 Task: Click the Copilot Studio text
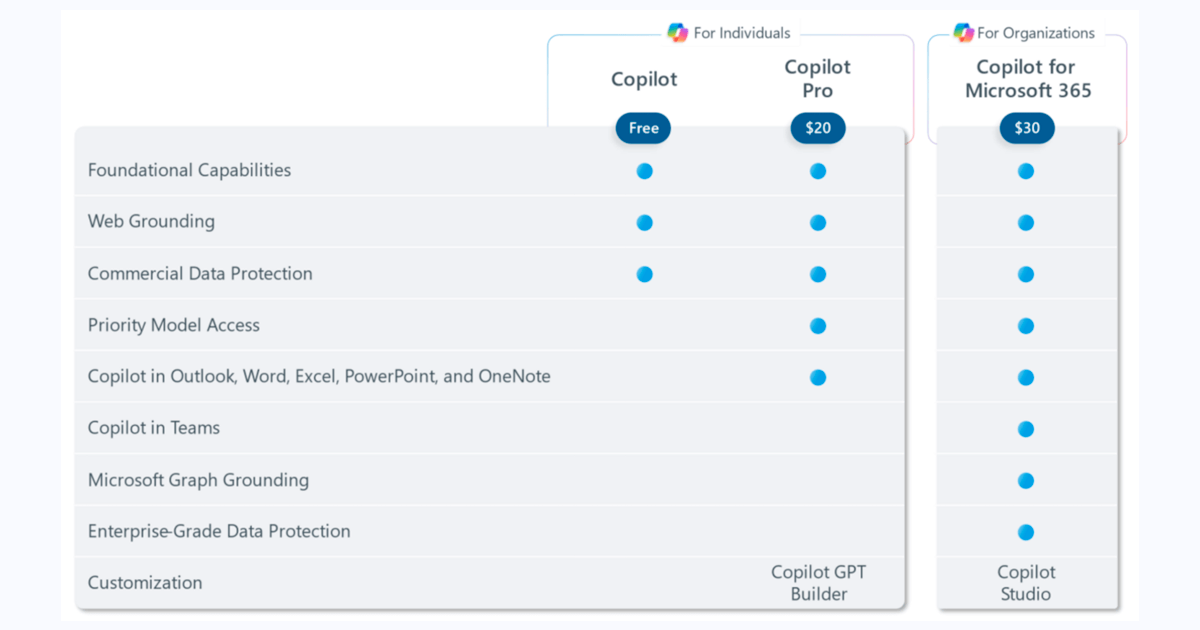[x=1026, y=583]
